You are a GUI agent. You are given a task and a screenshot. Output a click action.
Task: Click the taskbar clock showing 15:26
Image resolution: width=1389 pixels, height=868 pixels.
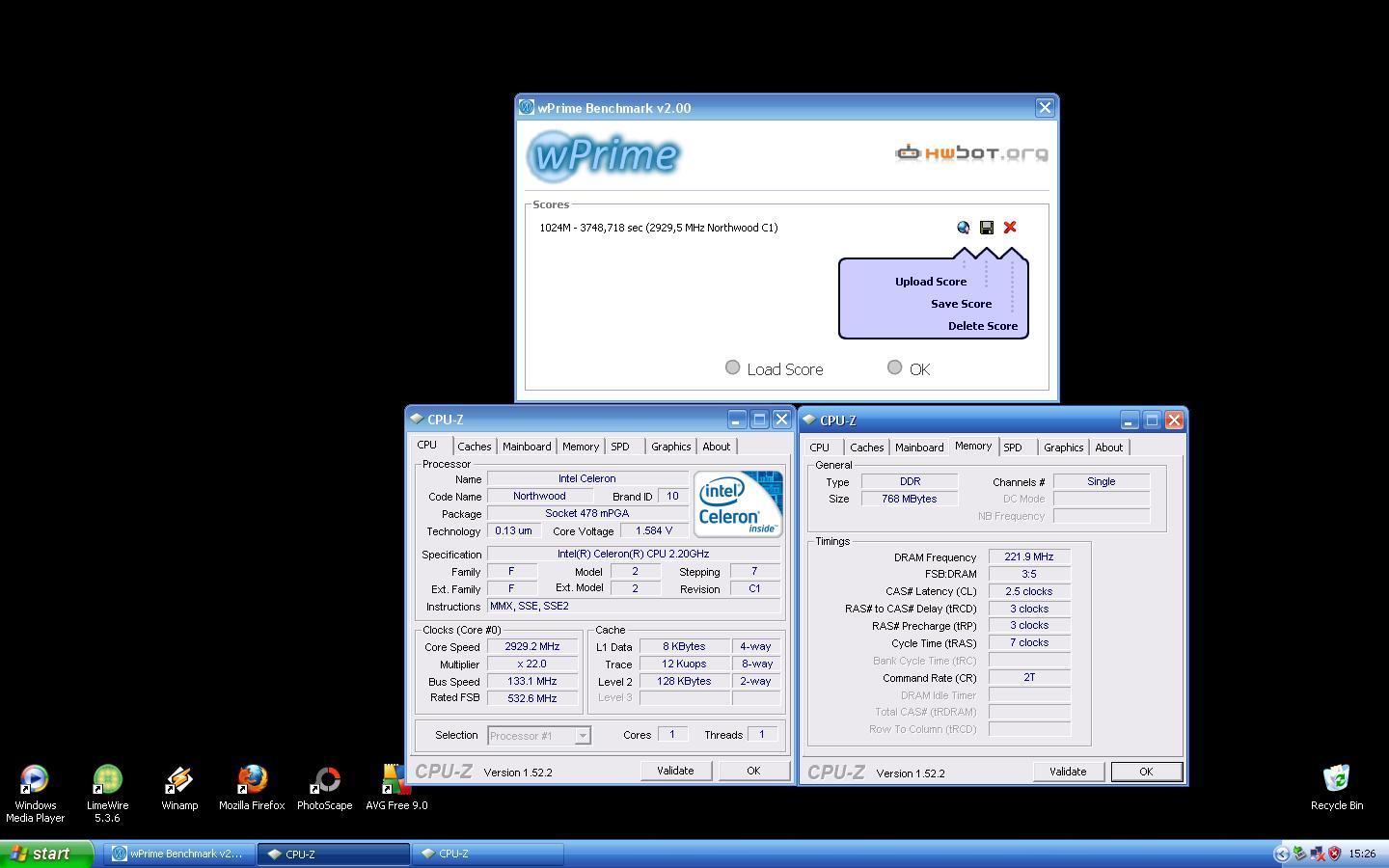tap(1362, 854)
